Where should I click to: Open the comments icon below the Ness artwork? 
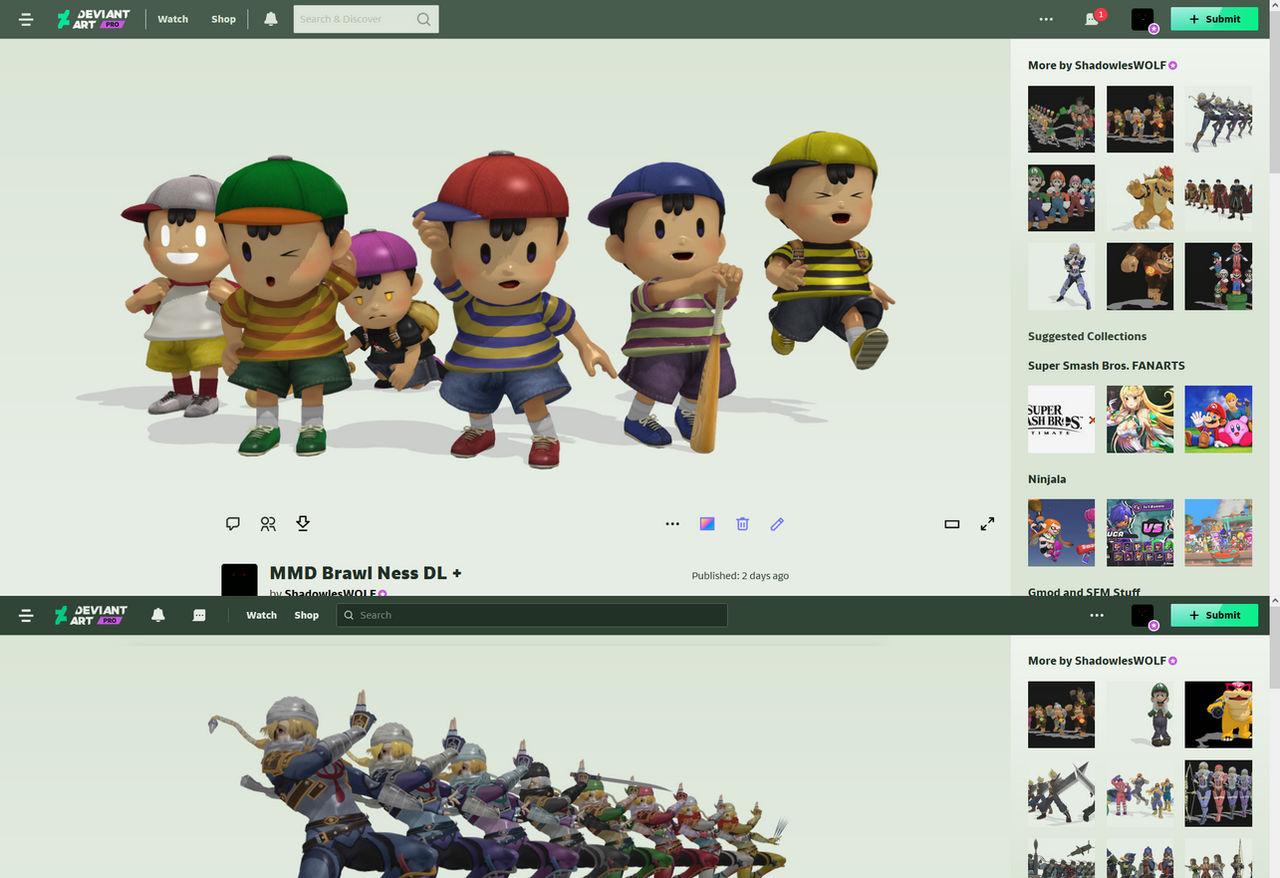(233, 523)
